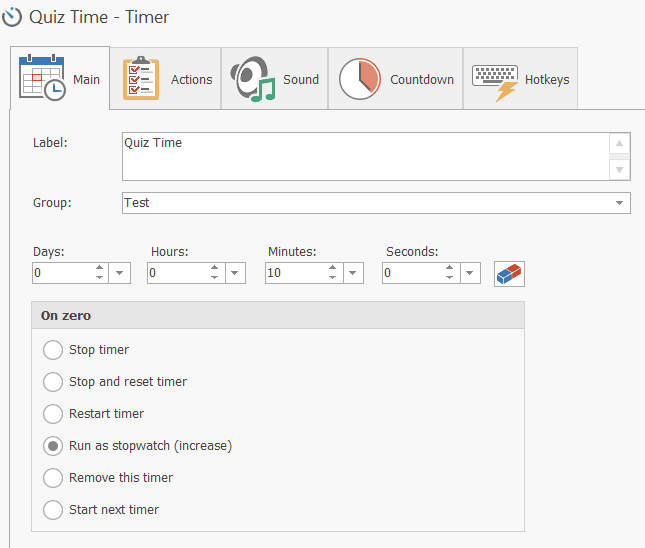The image size is (645, 548).
Task: Click the Label box scroll up arrow
Action: click(619, 144)
